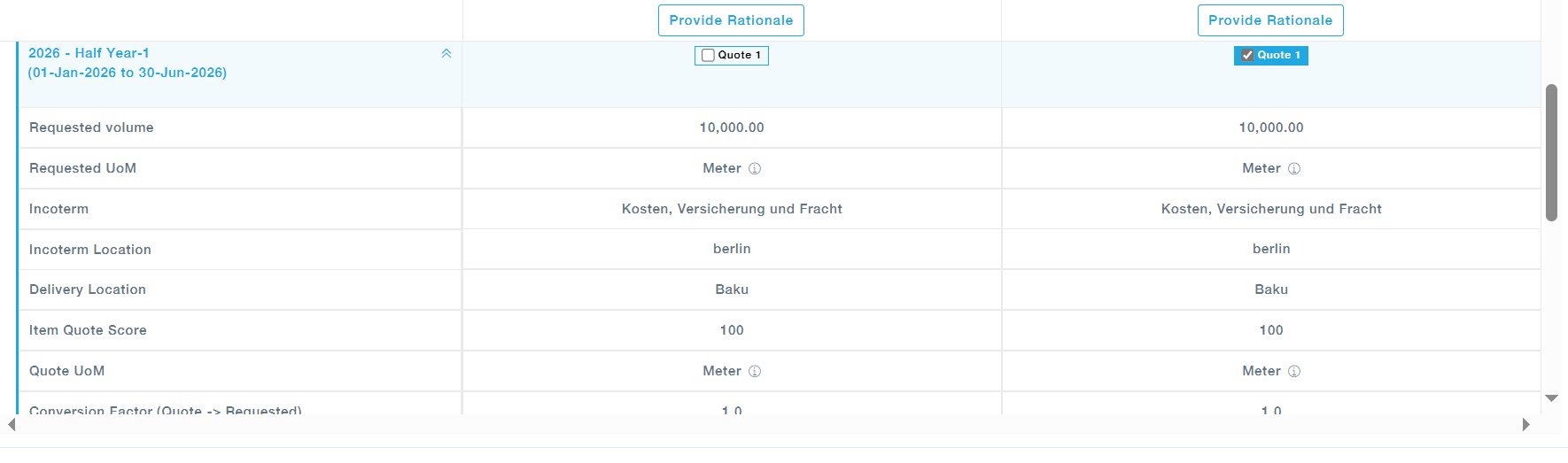Image resolution: width=1568 pixels, height=463 pixels.
Task: Click the horizontal scrollbar right arrow
Action: [x=1525, y=425]
